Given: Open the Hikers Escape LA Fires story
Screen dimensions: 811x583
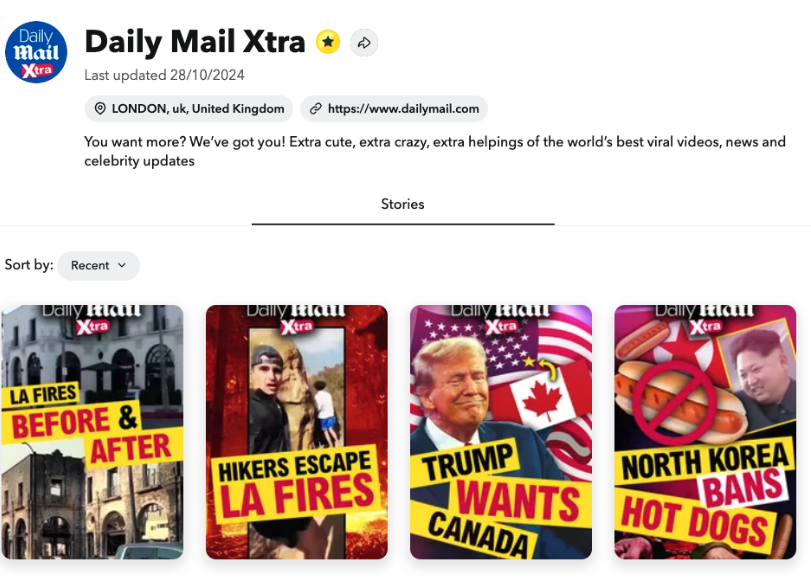Looking at the screenshot, I should 297,432.
